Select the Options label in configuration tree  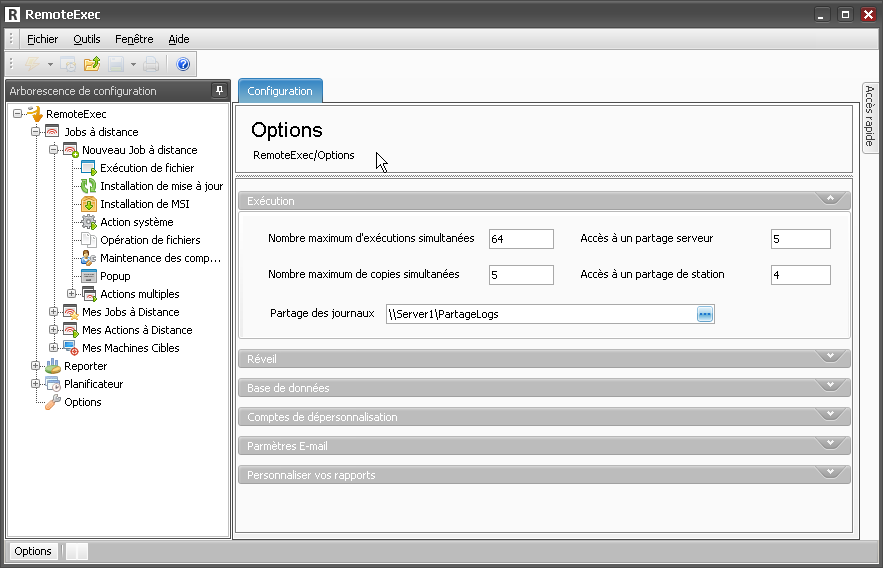tap(83, 402)
